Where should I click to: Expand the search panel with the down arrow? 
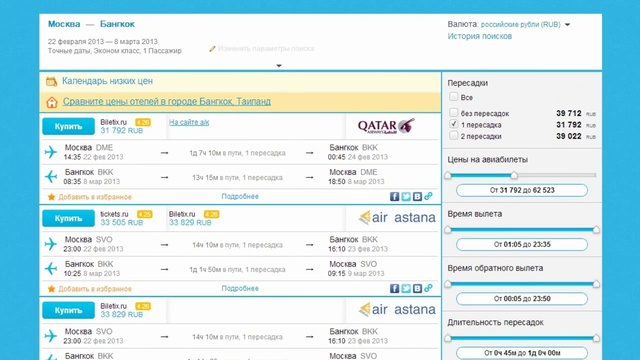279,65
